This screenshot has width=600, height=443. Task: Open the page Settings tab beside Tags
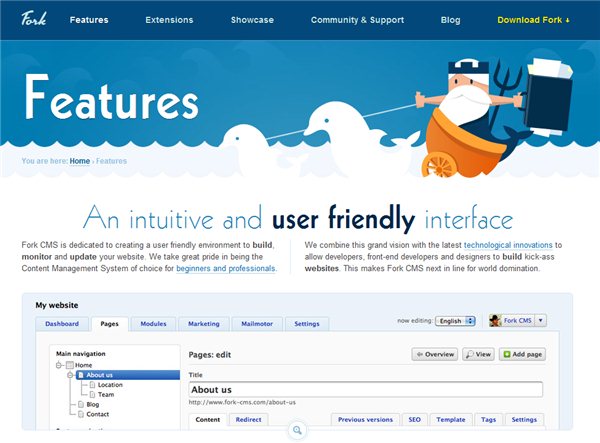pos(524,420)
